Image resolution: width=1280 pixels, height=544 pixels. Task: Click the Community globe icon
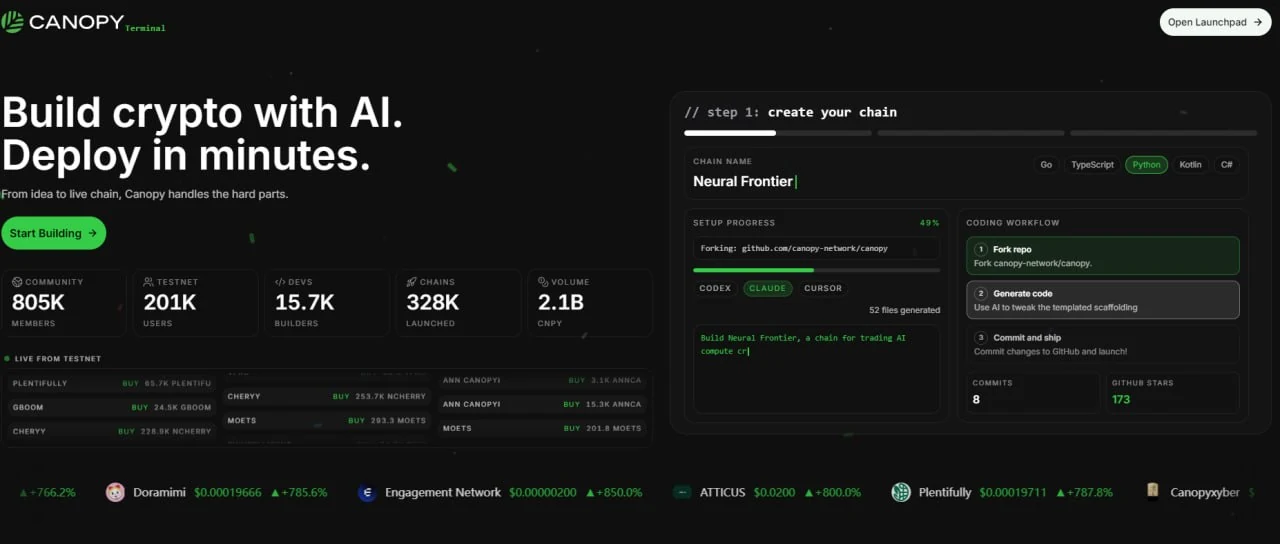[x=17, y=282]
